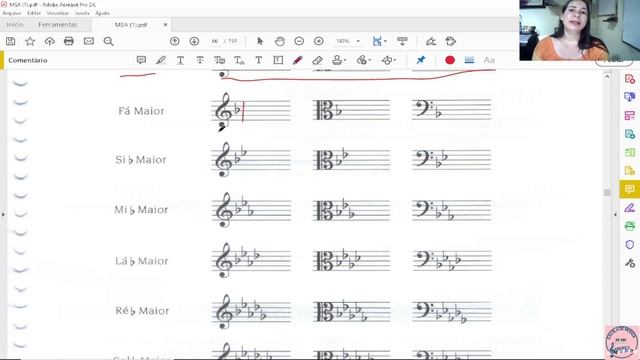The height and width of the screenshot is (360, 640).
Task: Choose the arrow selection tool
Action: pos(260,41)
